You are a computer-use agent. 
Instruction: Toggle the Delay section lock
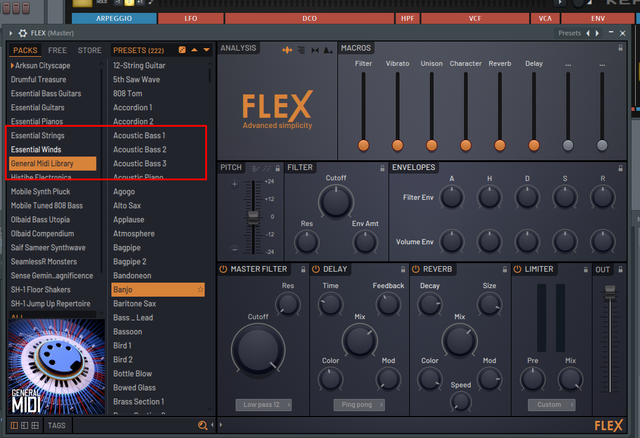click(403, 269)
